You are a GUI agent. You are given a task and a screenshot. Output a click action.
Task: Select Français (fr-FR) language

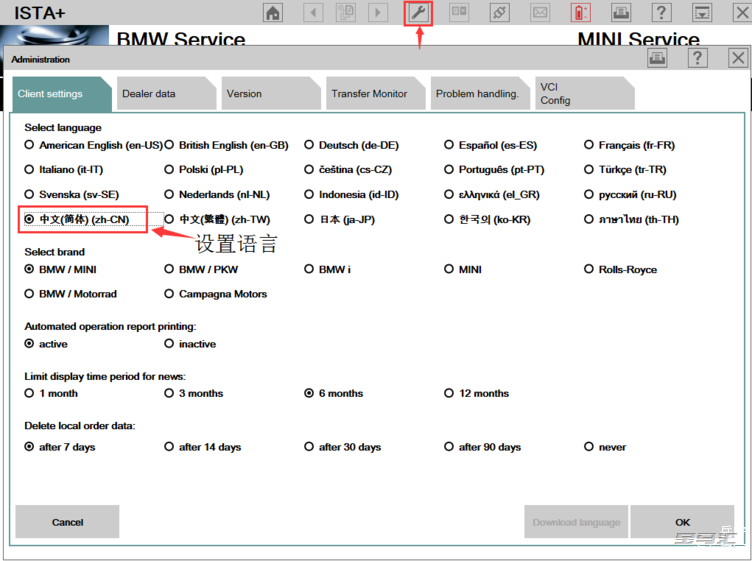[630, 145]
